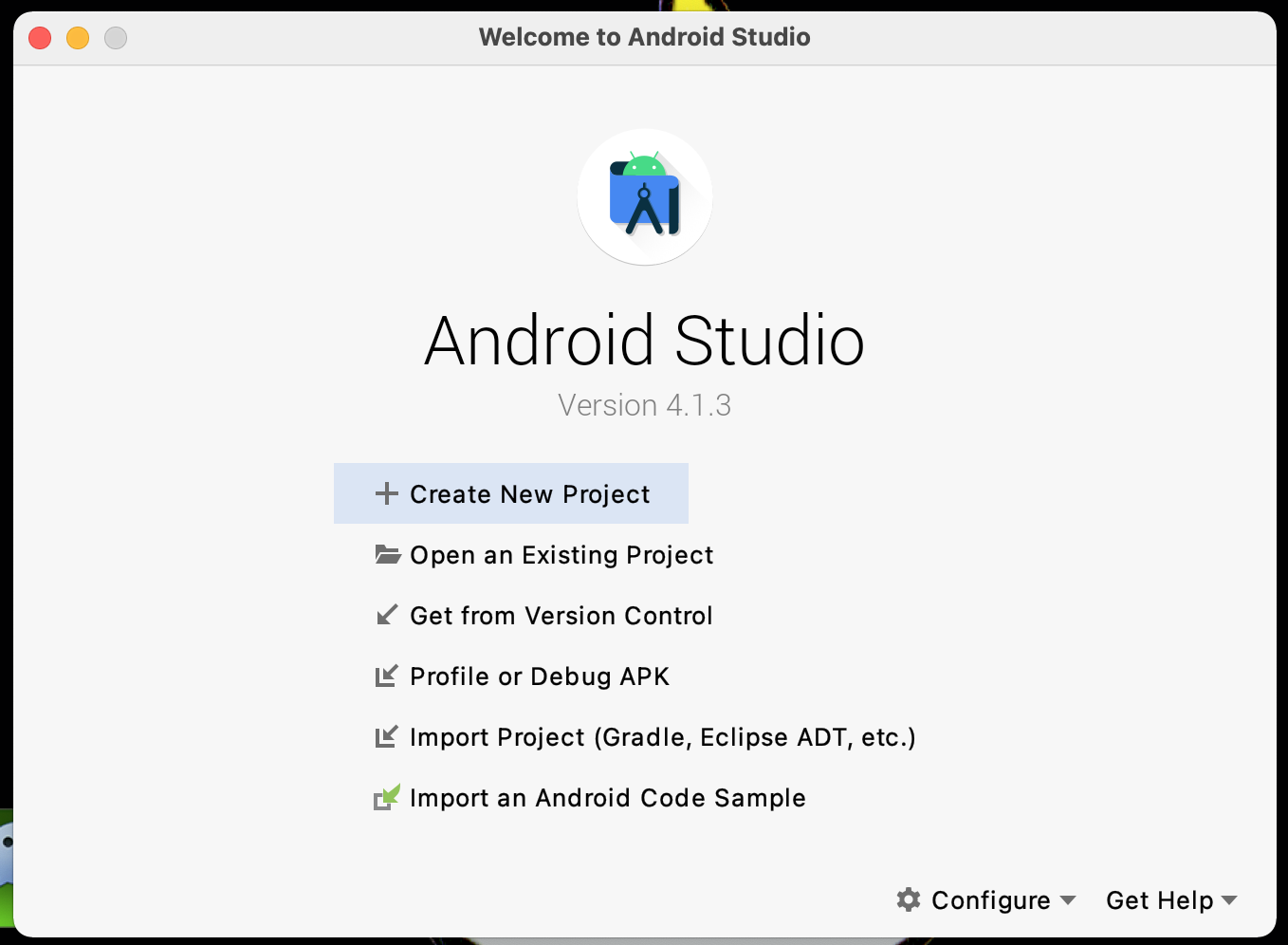The width and height of the screenshot is (1288, 945).
Task: Select the Create New Project text
Action: (x=529, y=494)
